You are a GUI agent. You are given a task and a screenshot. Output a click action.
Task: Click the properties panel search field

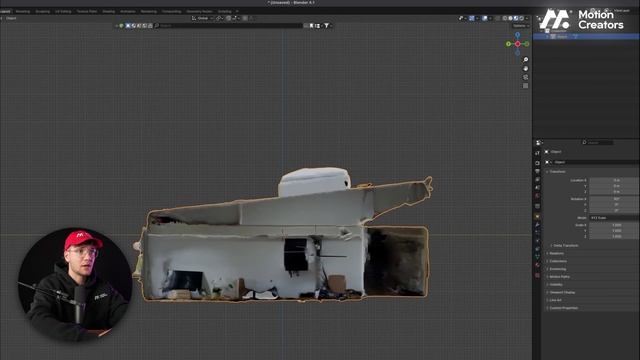tap(598, 142)
